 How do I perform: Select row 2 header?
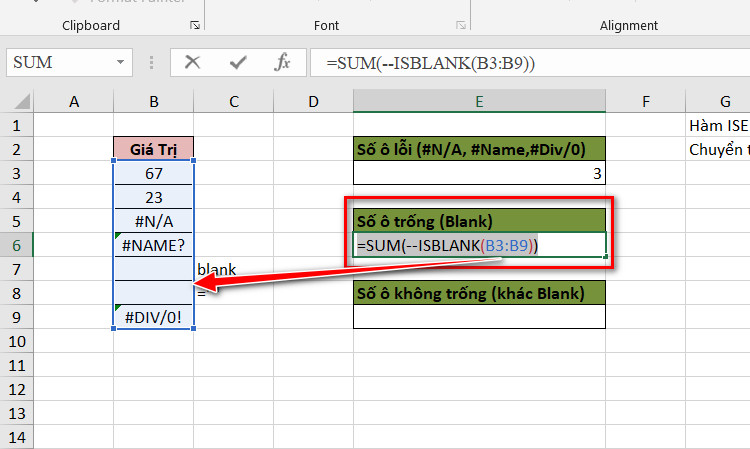[x=17, y=149]
